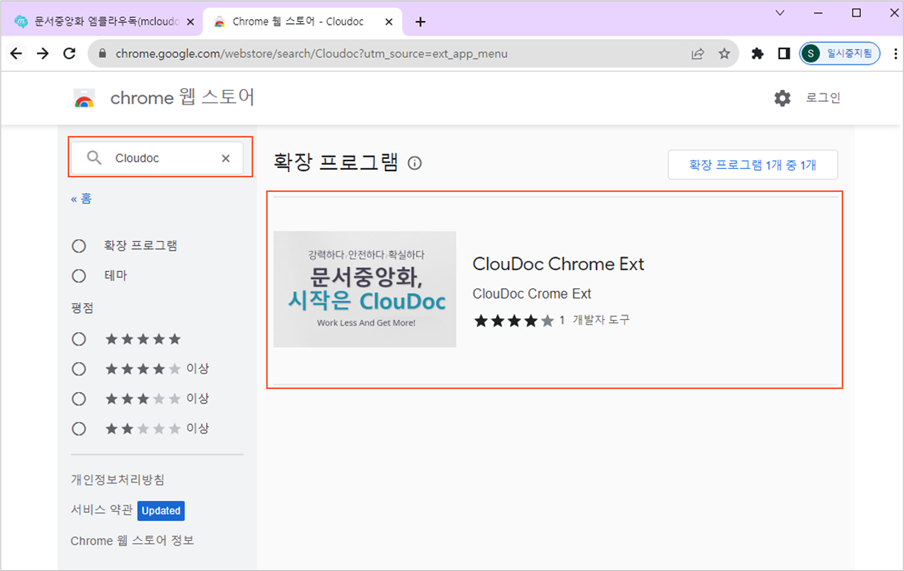Open 개인정보처리방침 link
This screenshot has width=904, height=571.
click(118, 480)
